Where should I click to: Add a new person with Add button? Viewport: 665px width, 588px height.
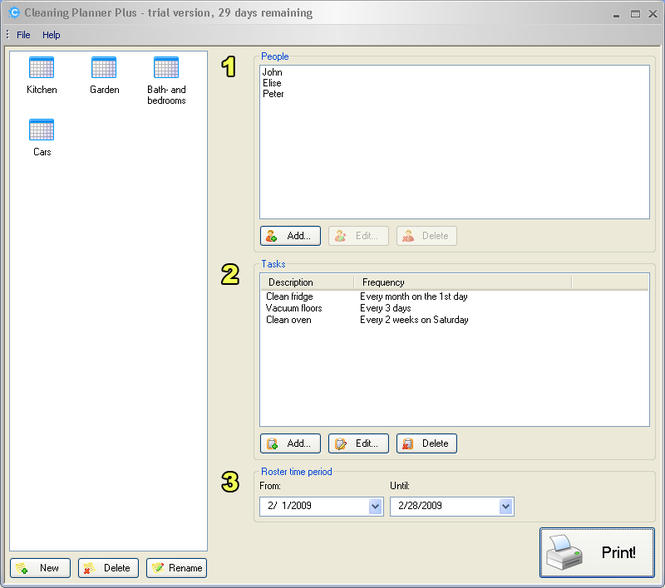291,236
